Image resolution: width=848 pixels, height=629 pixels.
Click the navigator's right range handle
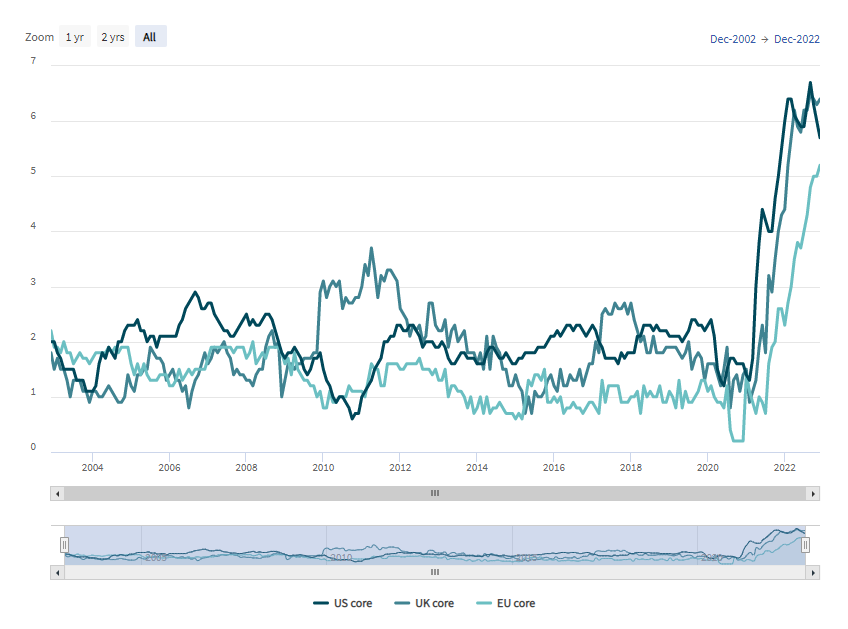[x=805, y=545]
